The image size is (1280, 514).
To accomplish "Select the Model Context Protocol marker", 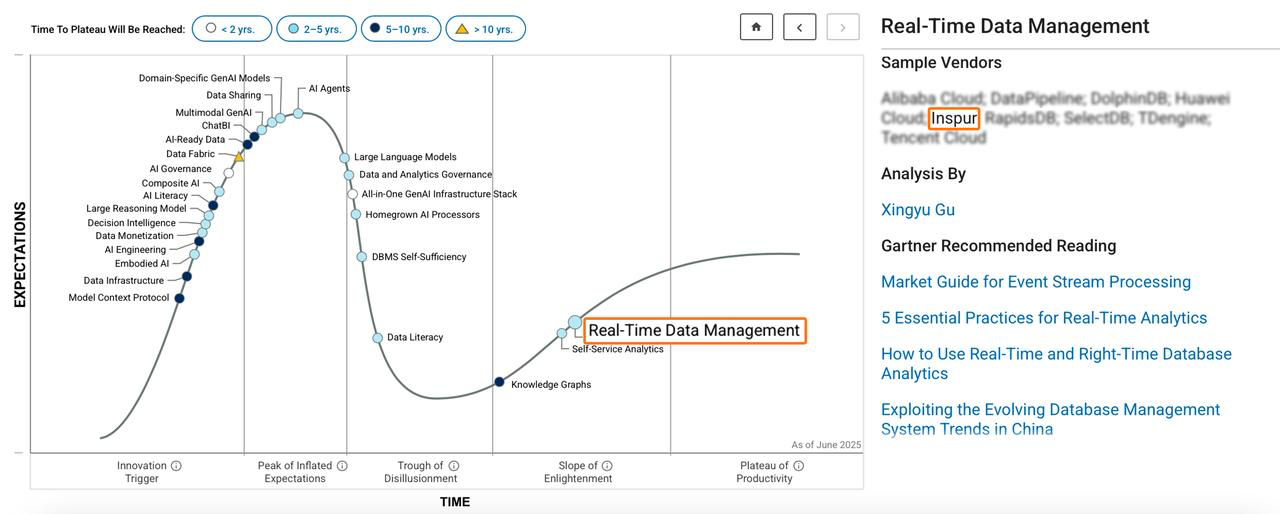I will [x=179, y=298].
